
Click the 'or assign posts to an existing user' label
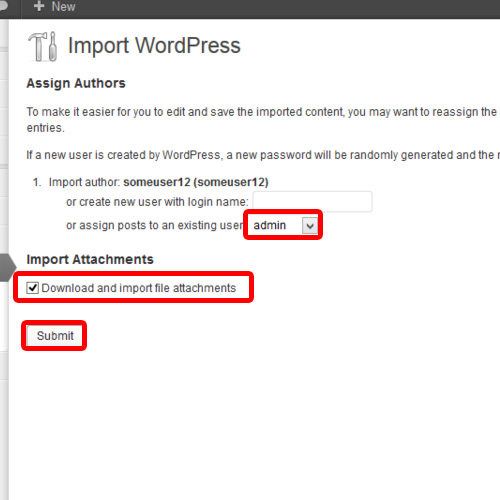155,225
